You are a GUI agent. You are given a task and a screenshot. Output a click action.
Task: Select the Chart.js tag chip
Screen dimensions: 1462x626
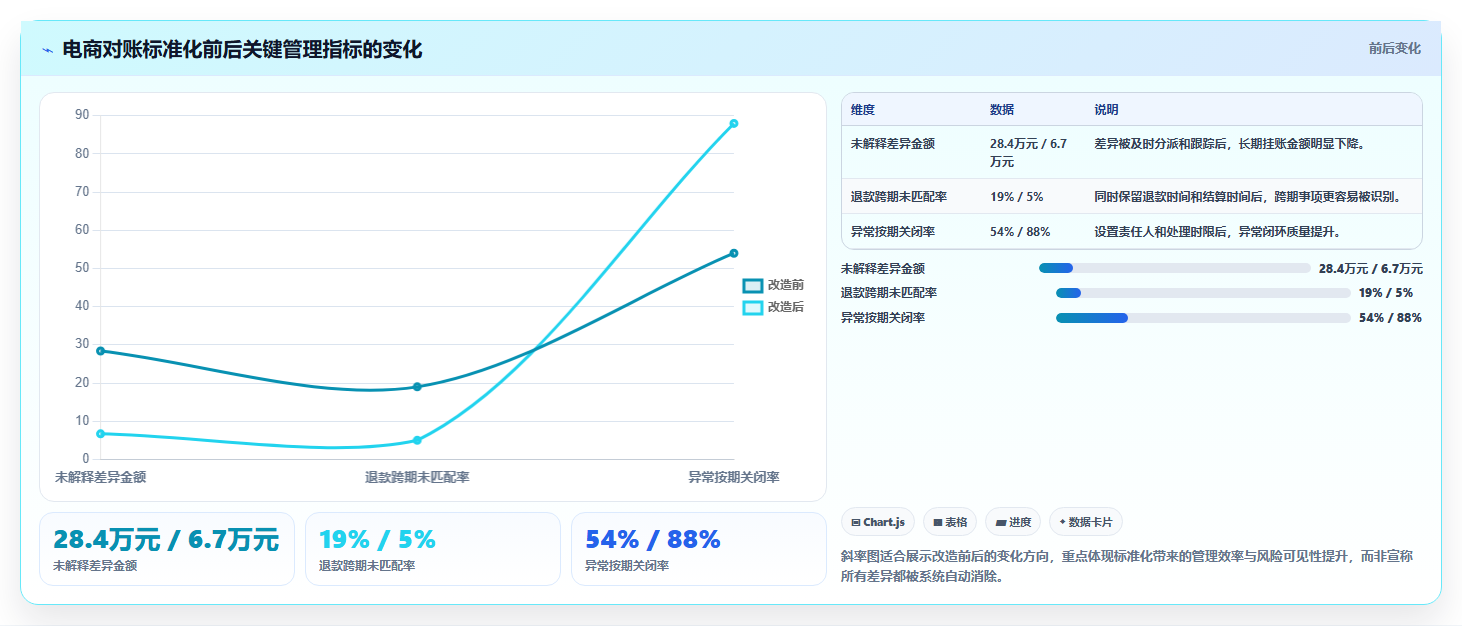[x=878, y=522]
